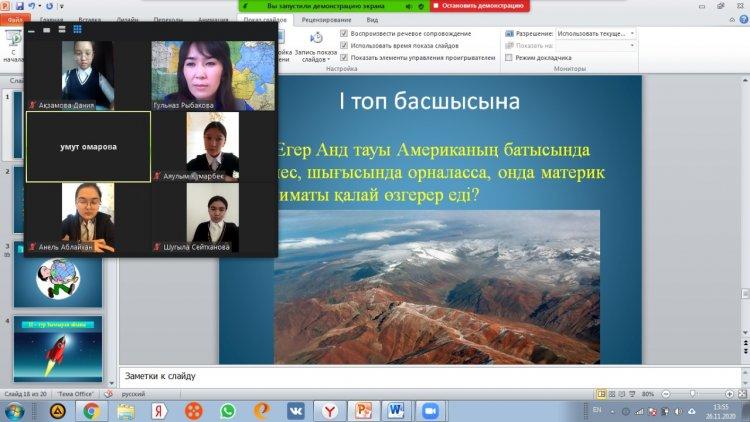
Task: Open the 'Рецензирование' ribbon tab
Action: click(x=328, y=19)
